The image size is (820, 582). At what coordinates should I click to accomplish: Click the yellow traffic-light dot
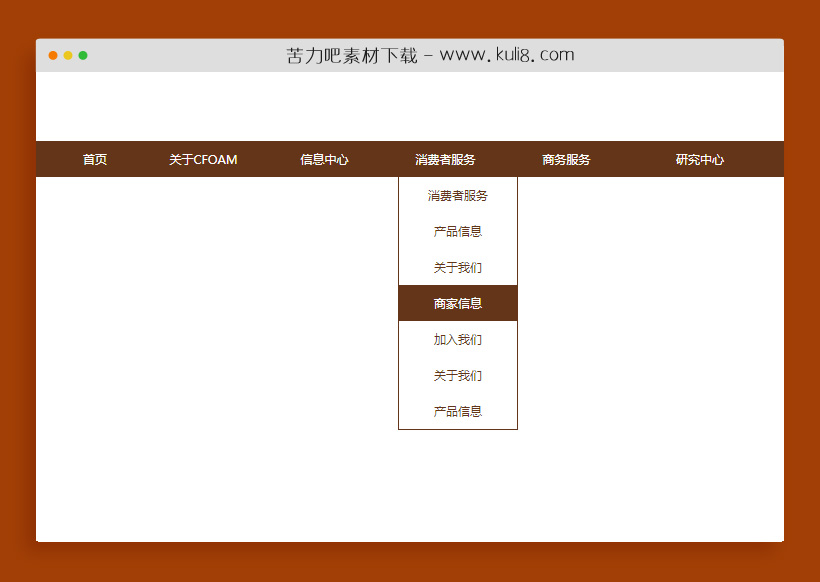pyautogui.click(x=68, y=56)
